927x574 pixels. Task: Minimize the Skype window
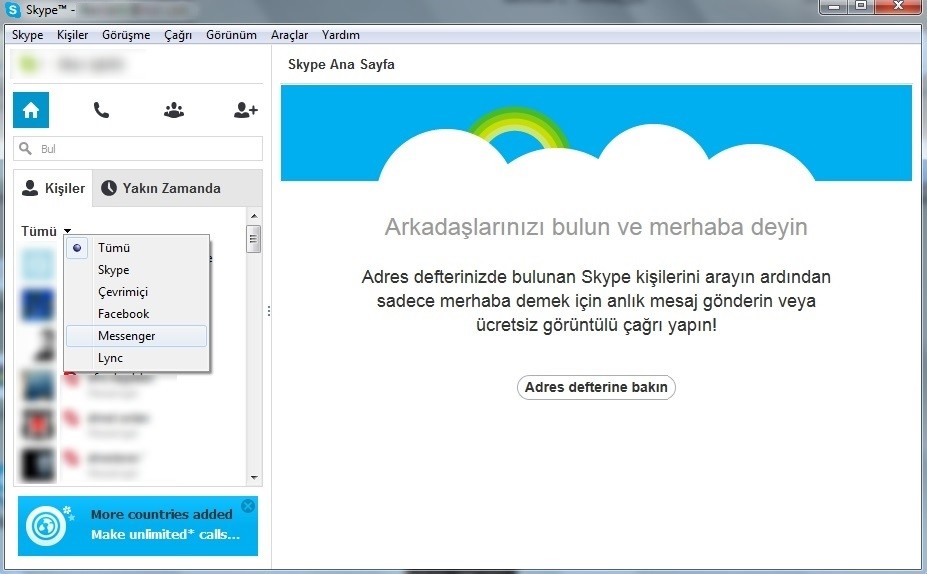click(834, 7)
